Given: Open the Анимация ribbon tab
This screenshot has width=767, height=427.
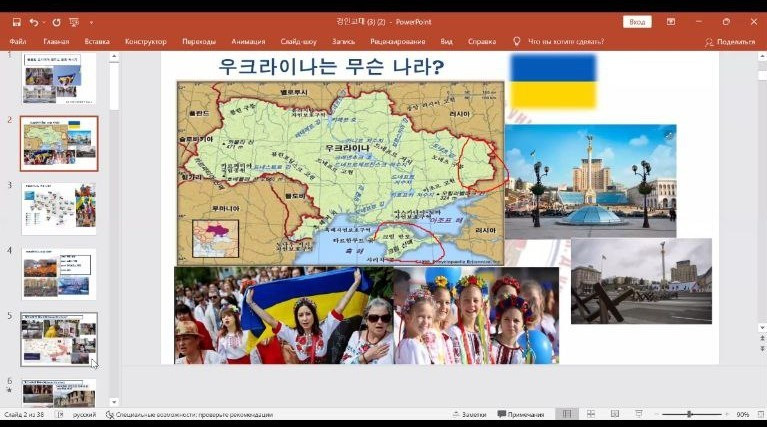Looking at the screenshot, I should point(248,42).
